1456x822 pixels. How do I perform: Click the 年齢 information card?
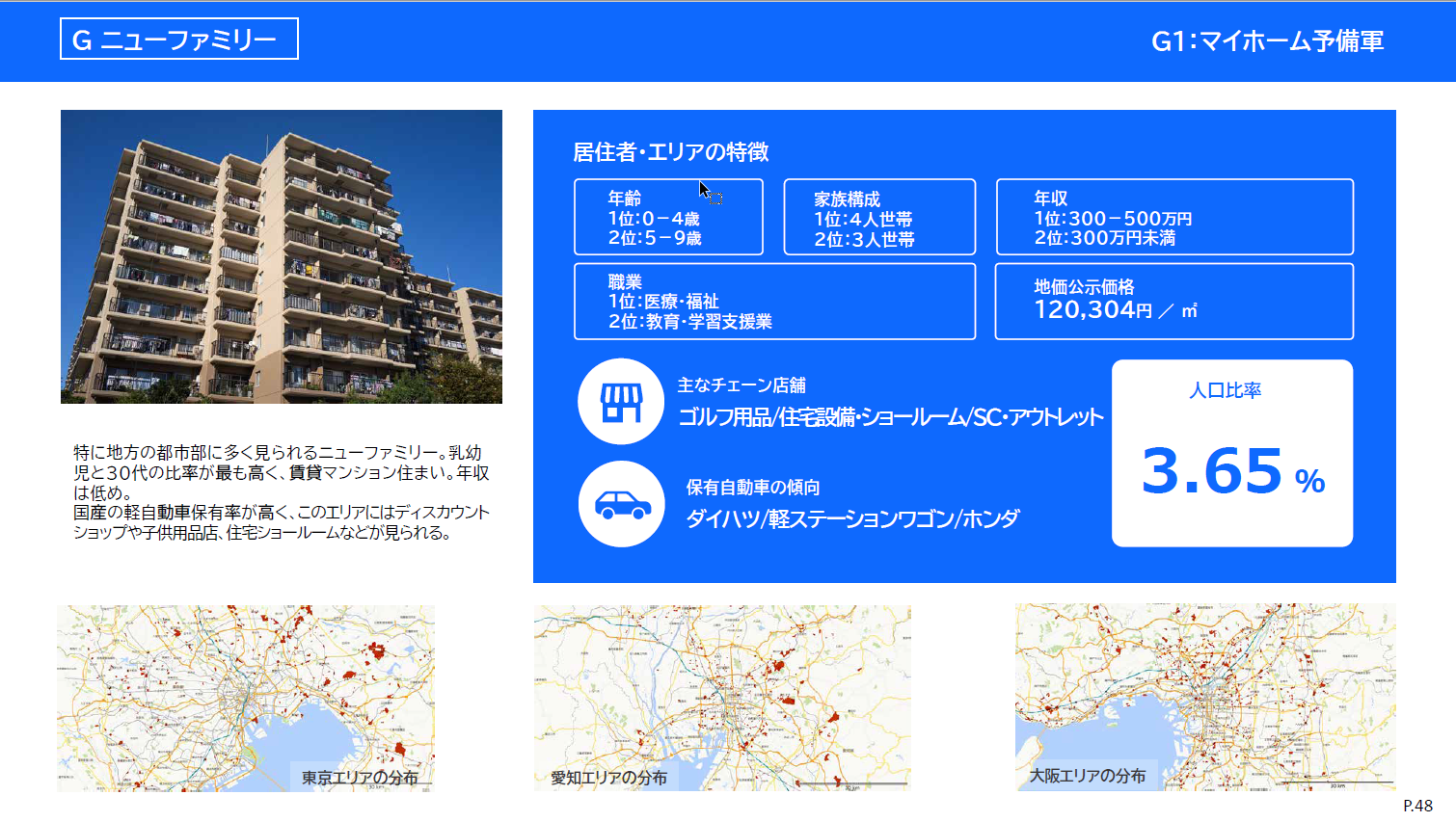tap(668, 217)
